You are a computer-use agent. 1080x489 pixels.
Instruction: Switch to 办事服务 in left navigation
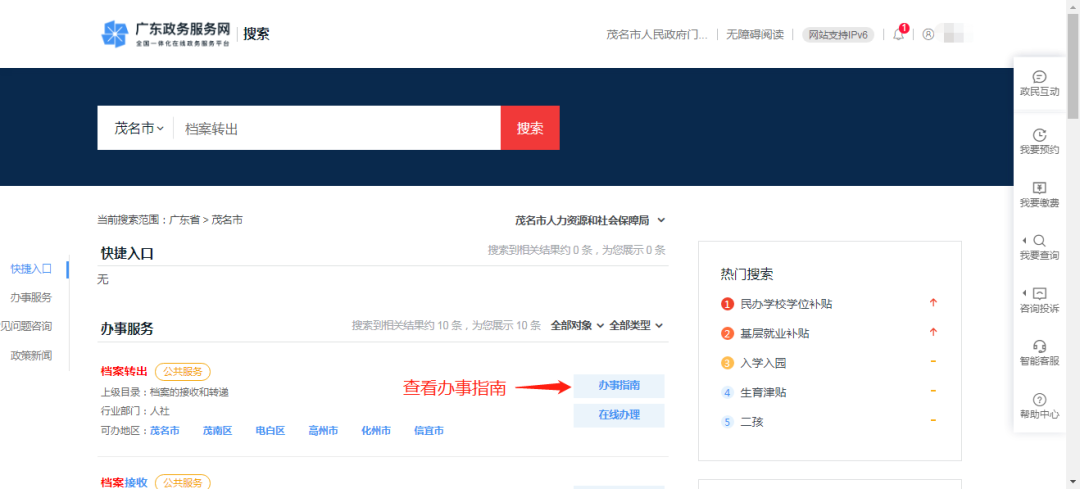(x=31, y=297)
